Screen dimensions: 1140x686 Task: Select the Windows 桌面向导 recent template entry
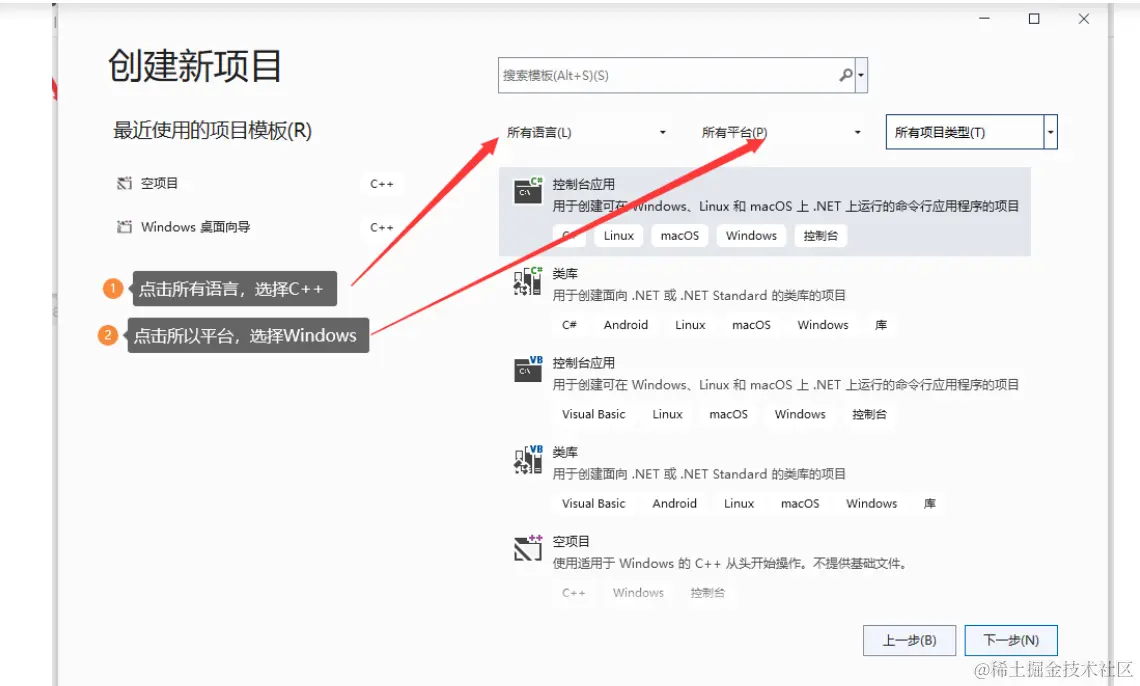pos(196,227)
